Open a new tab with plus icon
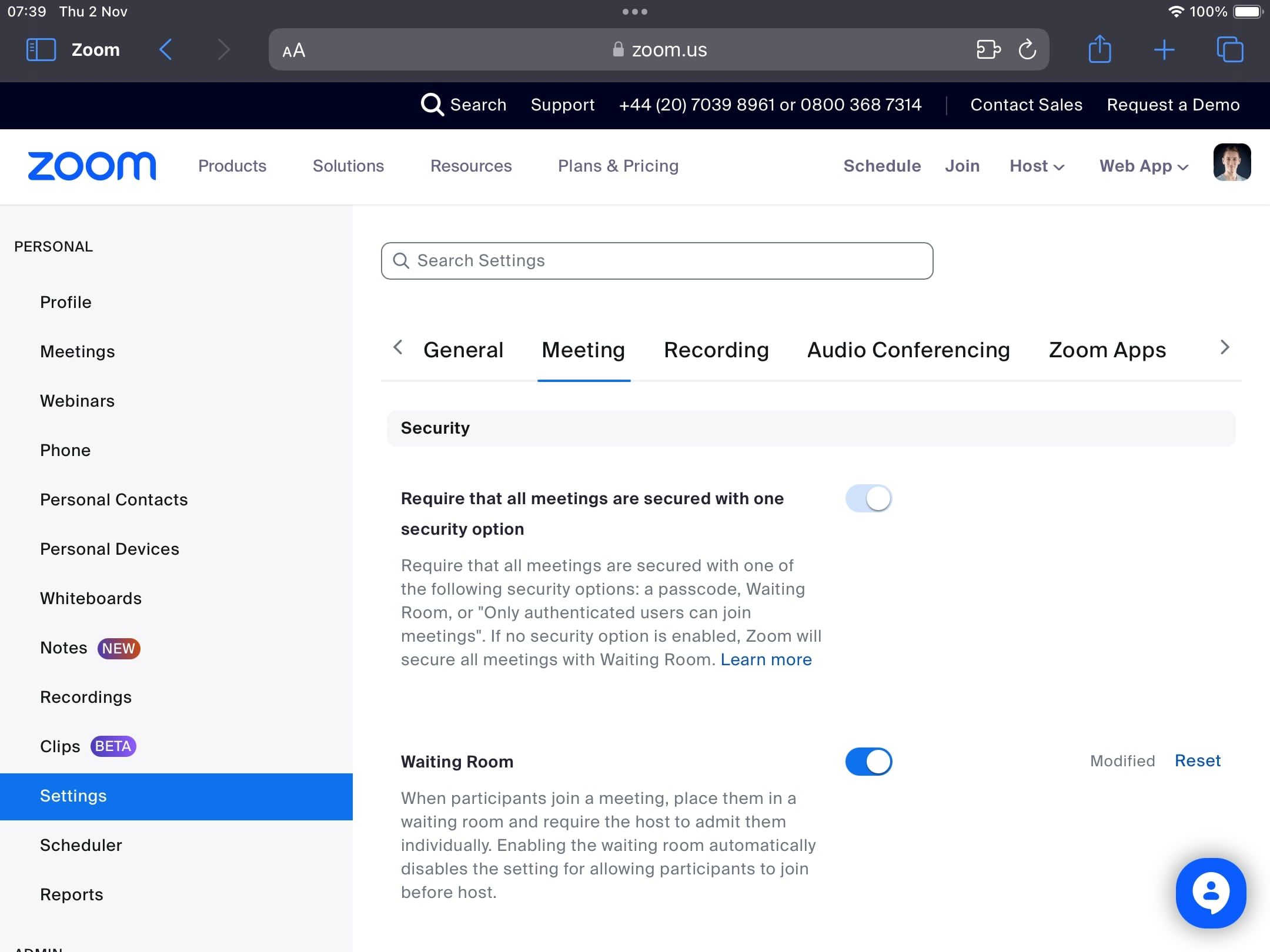The image size is (1270, 952). pyautogui.click(x=1164, y=49)
